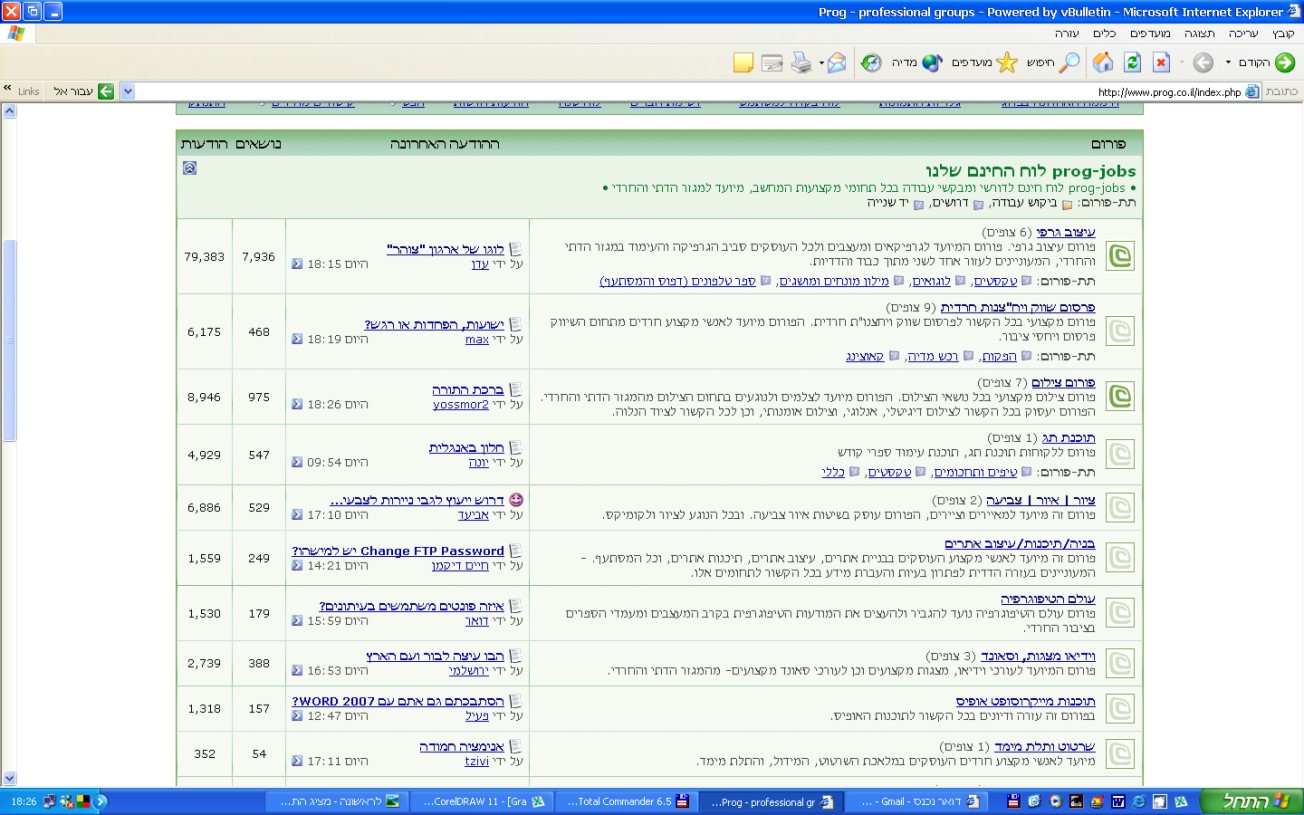Select the post count 79,383

click(204, 257)
